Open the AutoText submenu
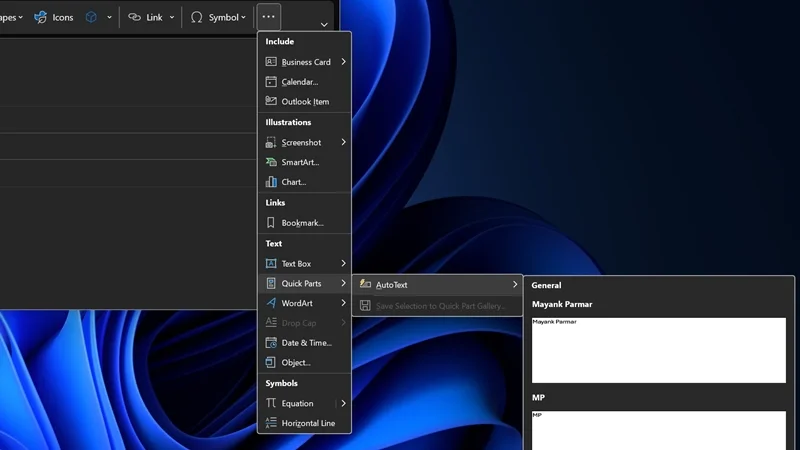The image size is (800, 450). (x=437, y=285)
